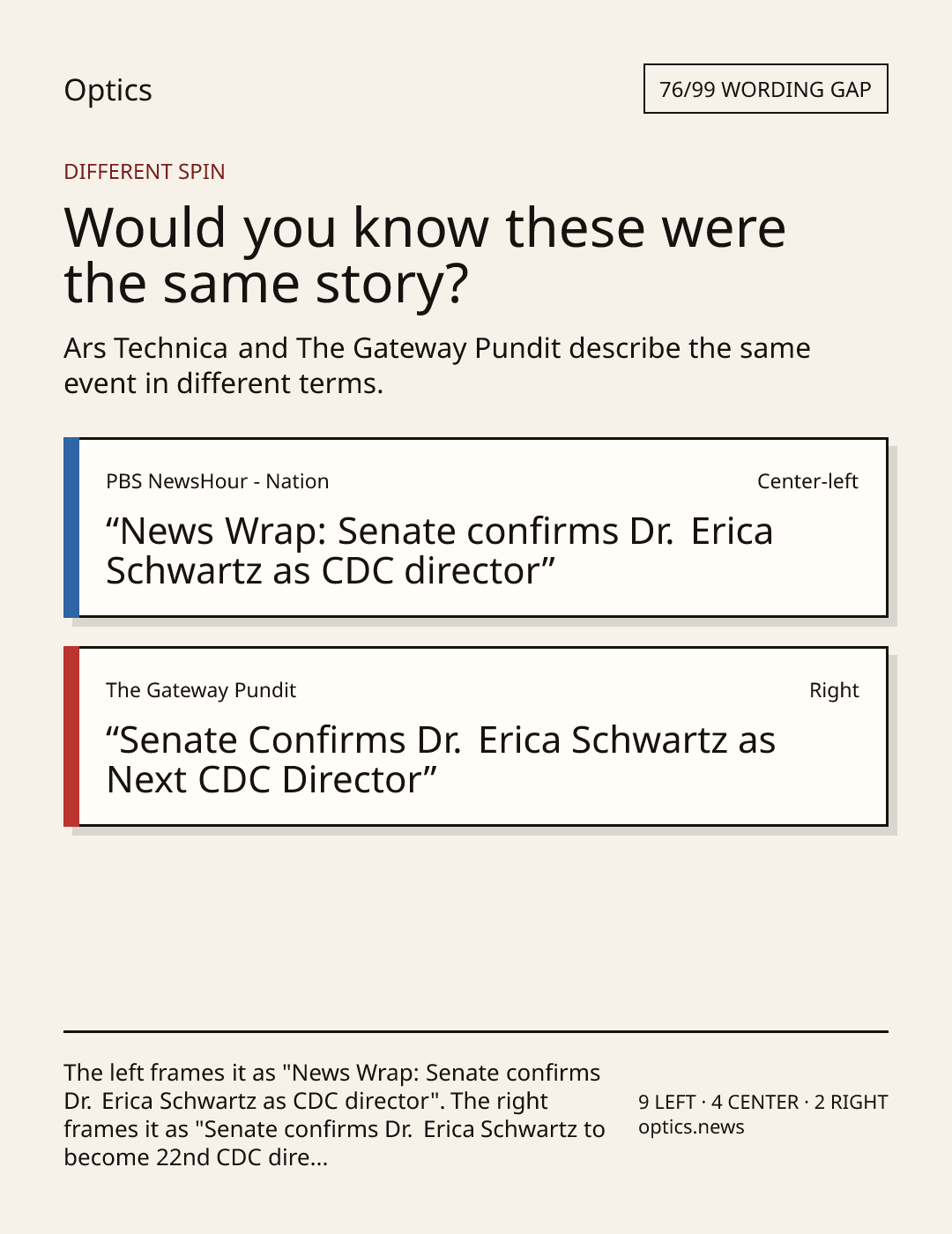Click the PBS NewsHour - Nation source label

218,481
